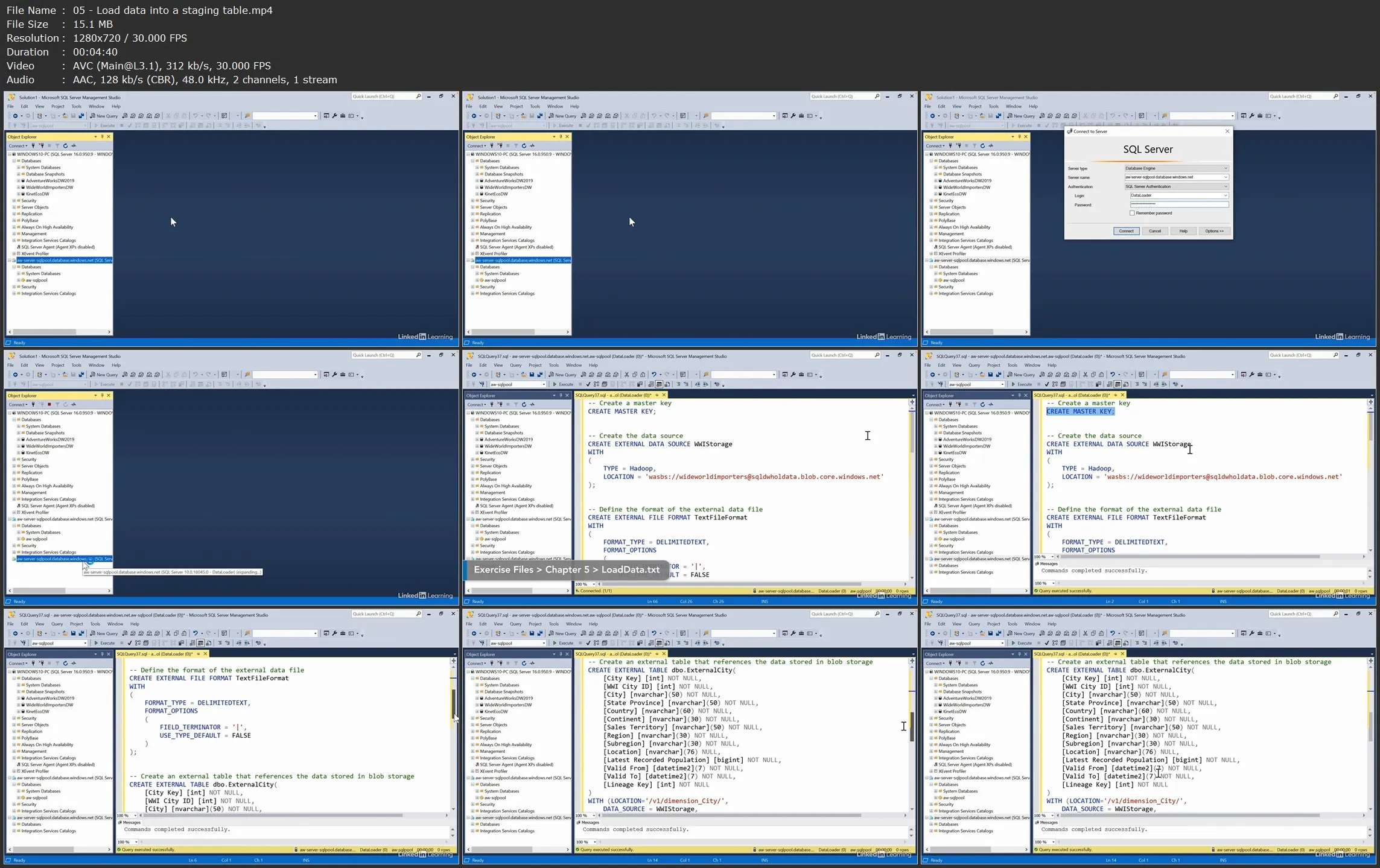
Task: Open Help menu above editor beginning with Define the format
Action: click(x=135, y=624)
